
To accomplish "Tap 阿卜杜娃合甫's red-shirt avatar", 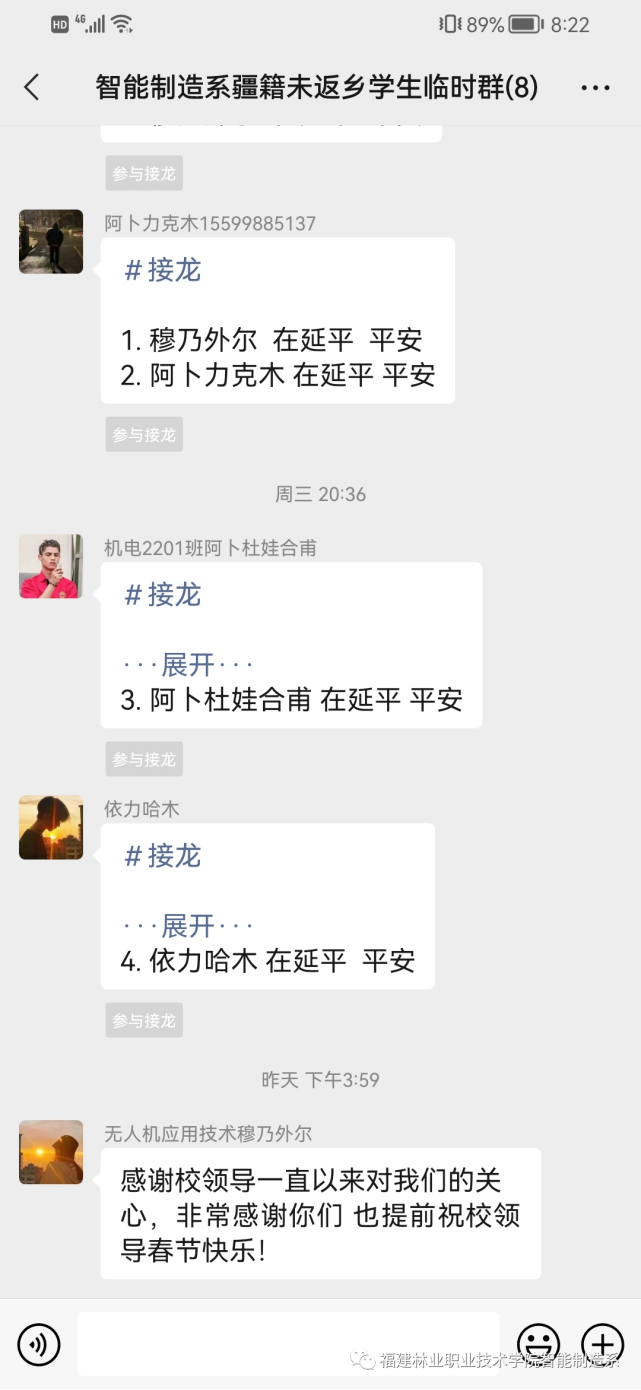I will (x=51, y=566).
